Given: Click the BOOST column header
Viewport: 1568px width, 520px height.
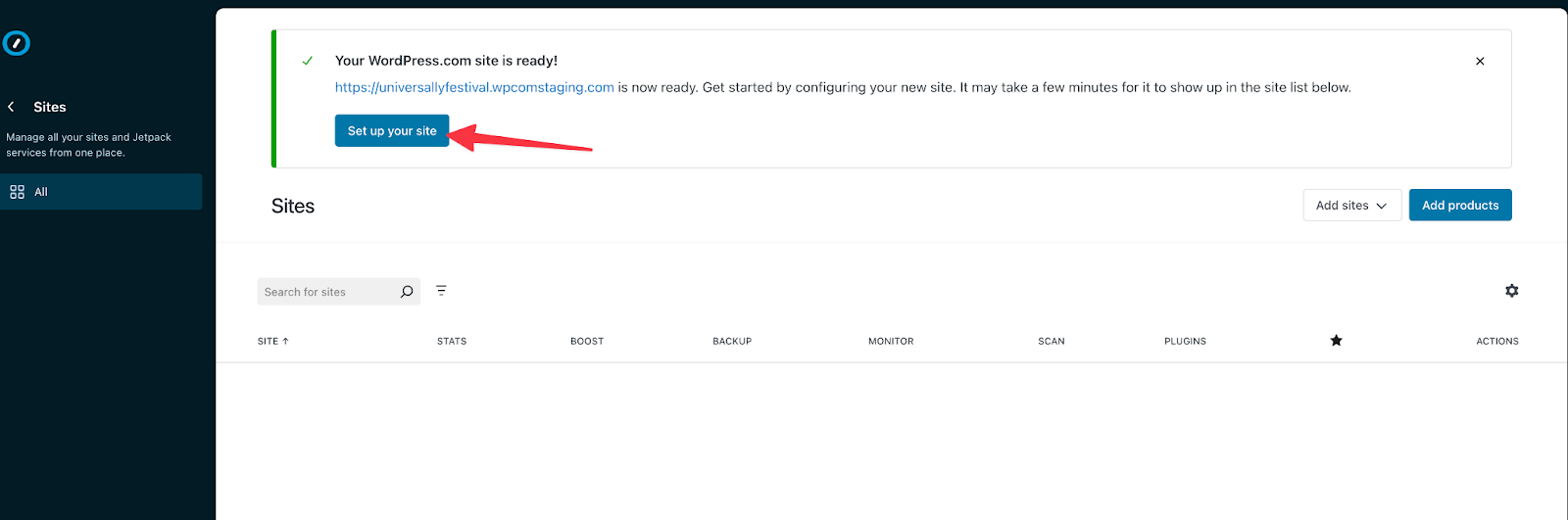Looking at the screenshot, I should click(x=587, y=342).
